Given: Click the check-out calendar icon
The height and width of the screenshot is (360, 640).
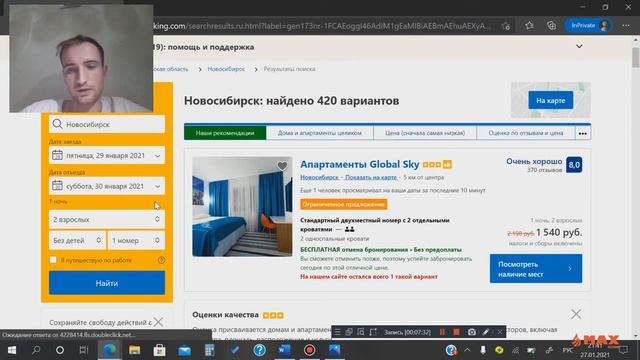Looking at the screenshot, I should coord(57,186).
